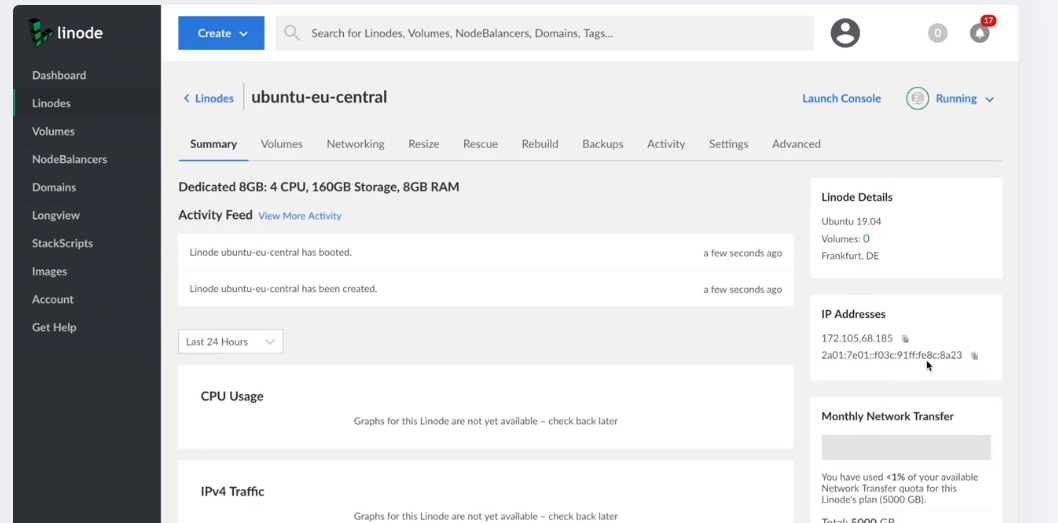Click the Launch Console link

tap(841, 99)
